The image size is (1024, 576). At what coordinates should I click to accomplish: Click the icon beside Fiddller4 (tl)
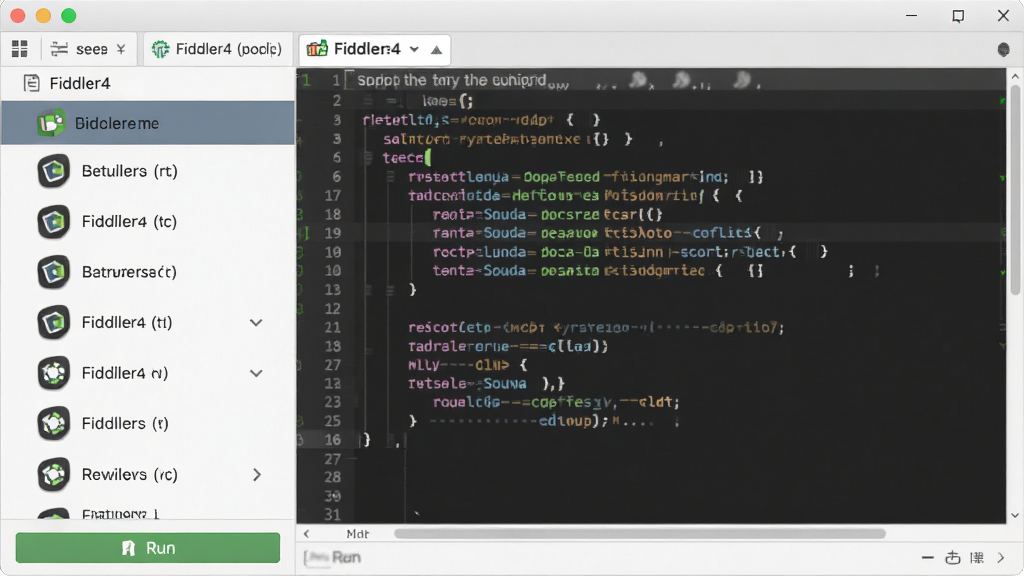pos(54,323)
